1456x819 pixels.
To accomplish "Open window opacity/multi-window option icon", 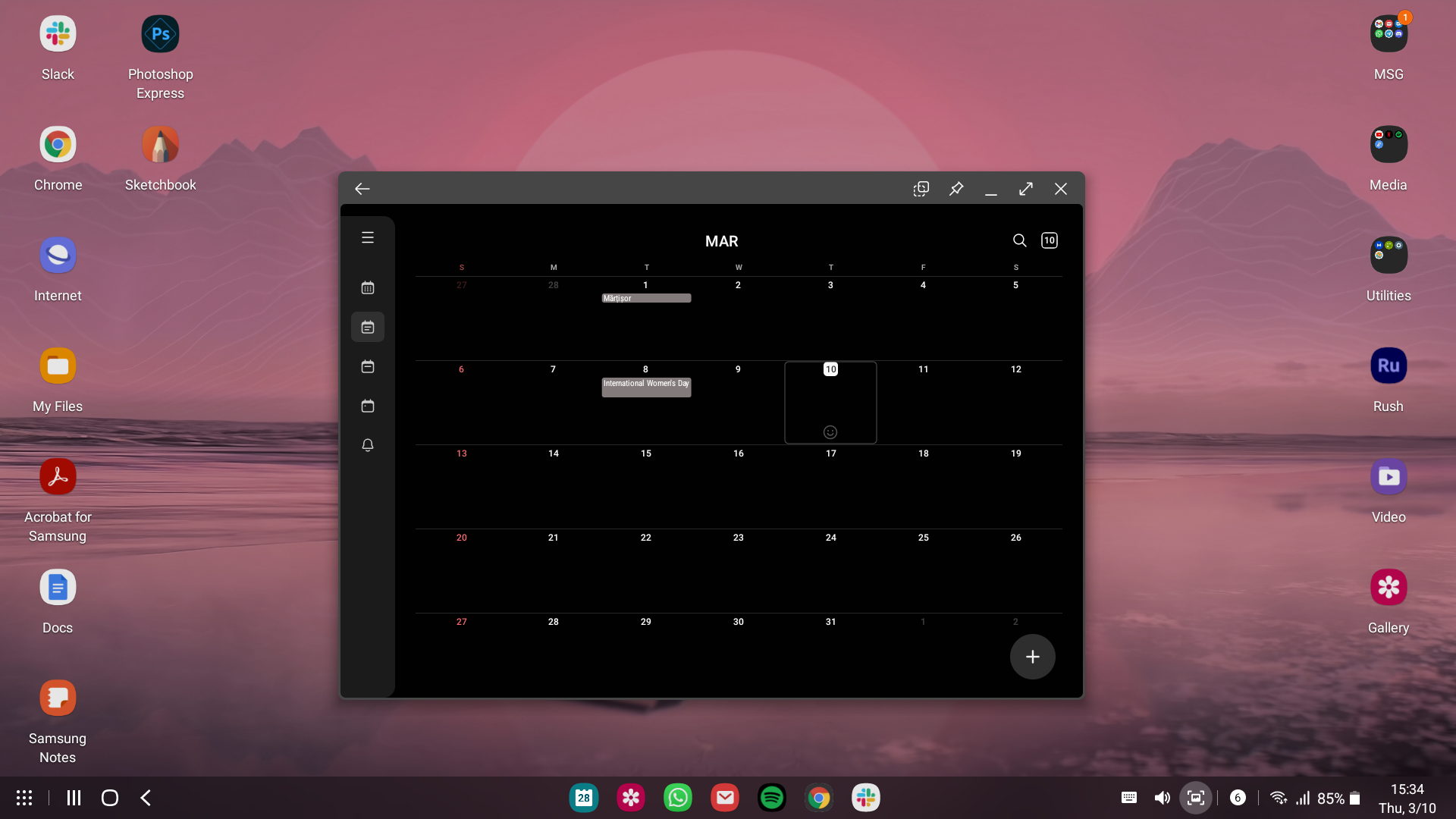I will [x=921, y=189].
